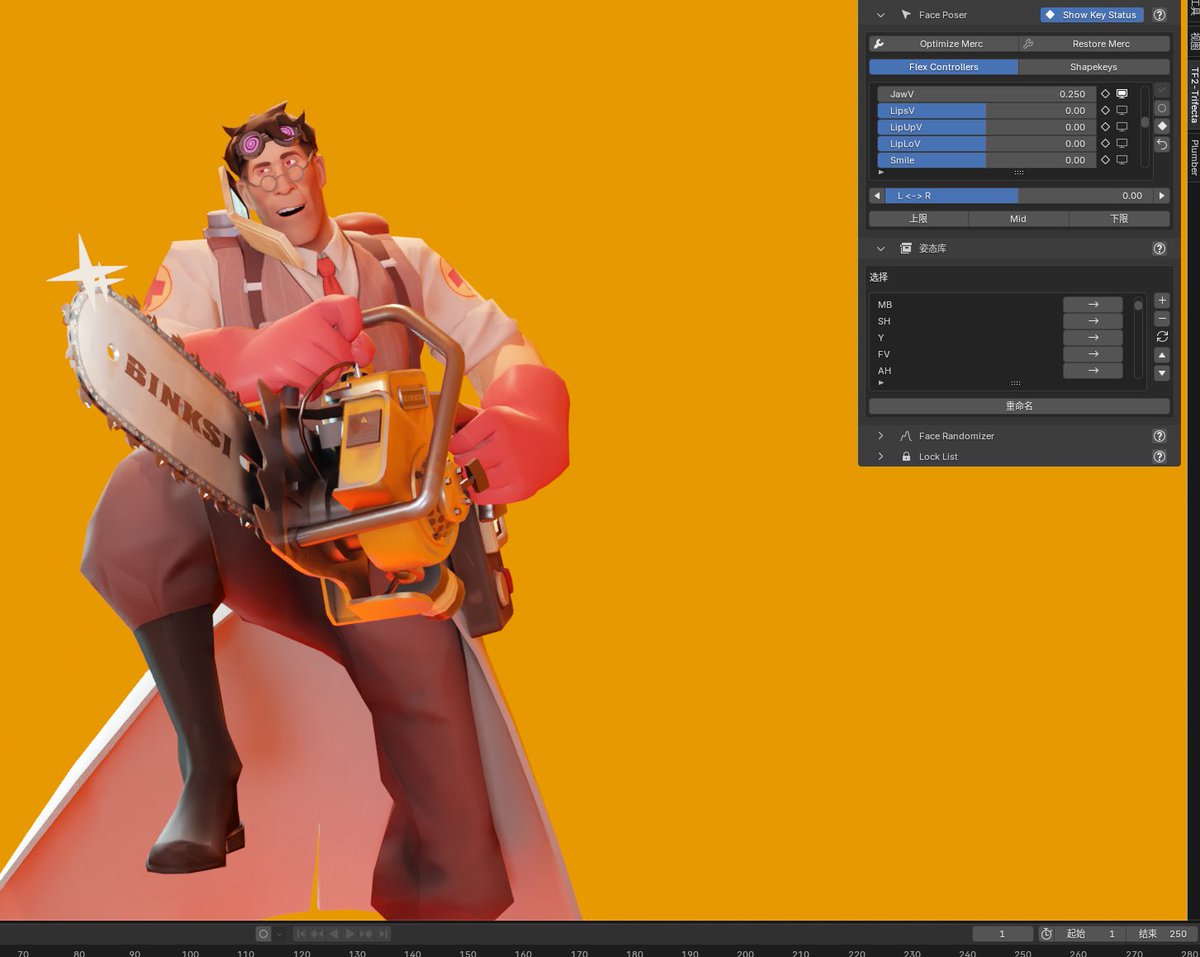Expand the Lock List panel

pos(881,457)
